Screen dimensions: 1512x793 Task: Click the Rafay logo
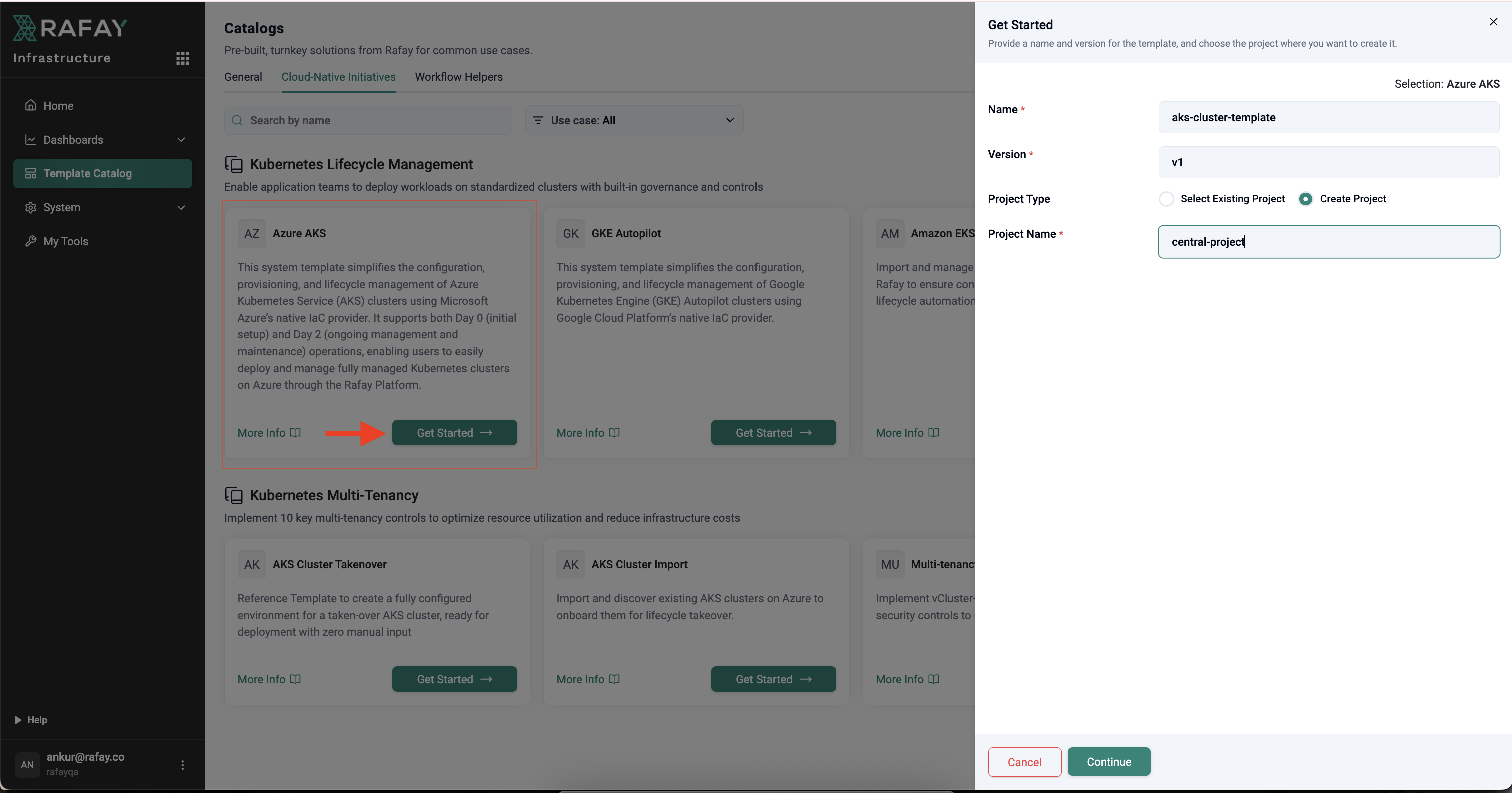[x=70, y=28]
